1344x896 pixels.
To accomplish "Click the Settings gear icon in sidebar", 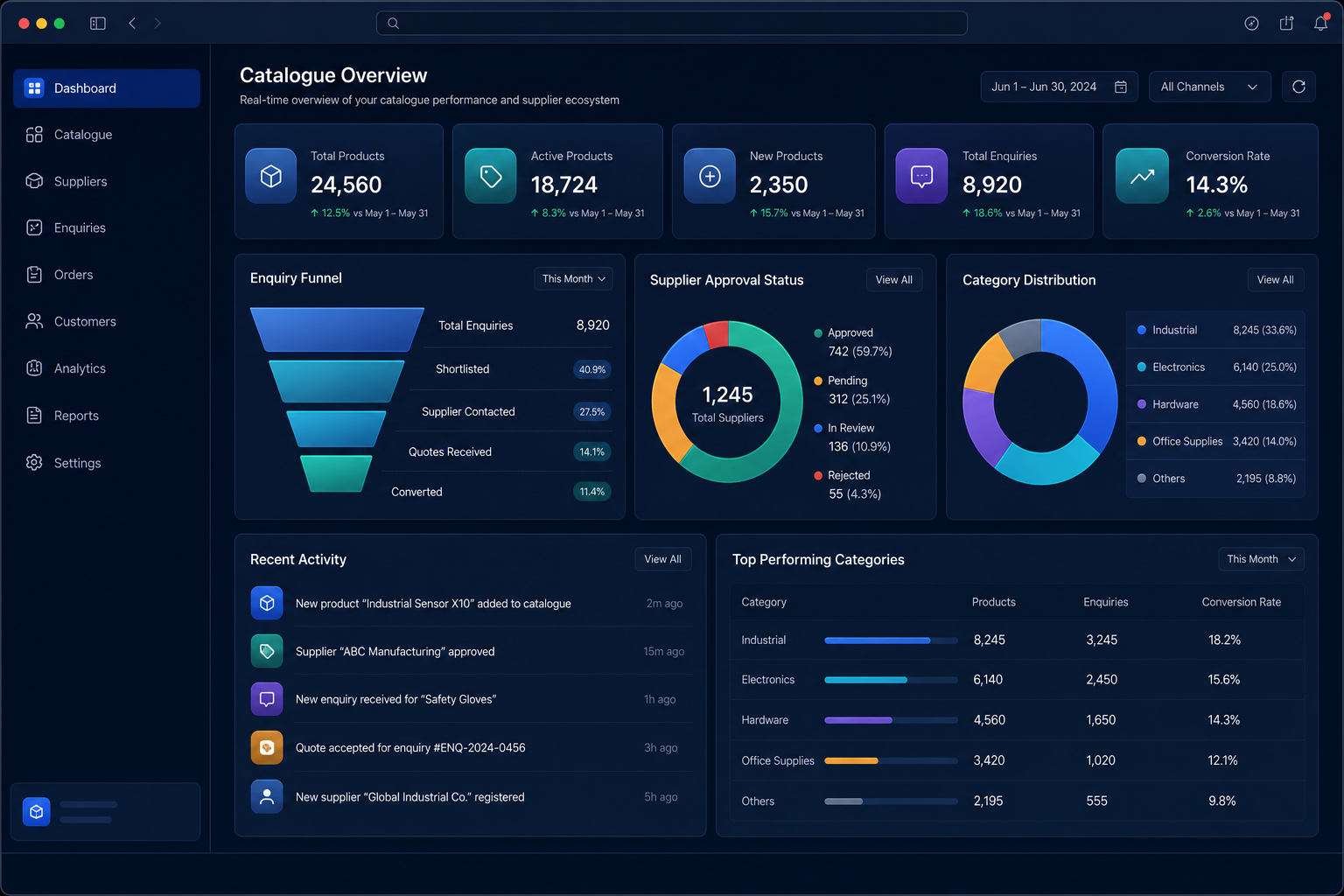I will (x=34, y=462).
